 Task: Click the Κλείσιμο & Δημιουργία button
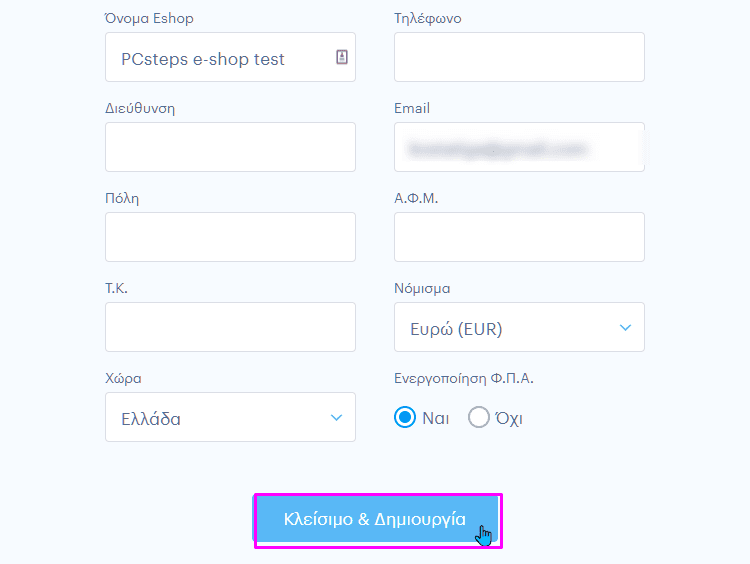(375, 519)
